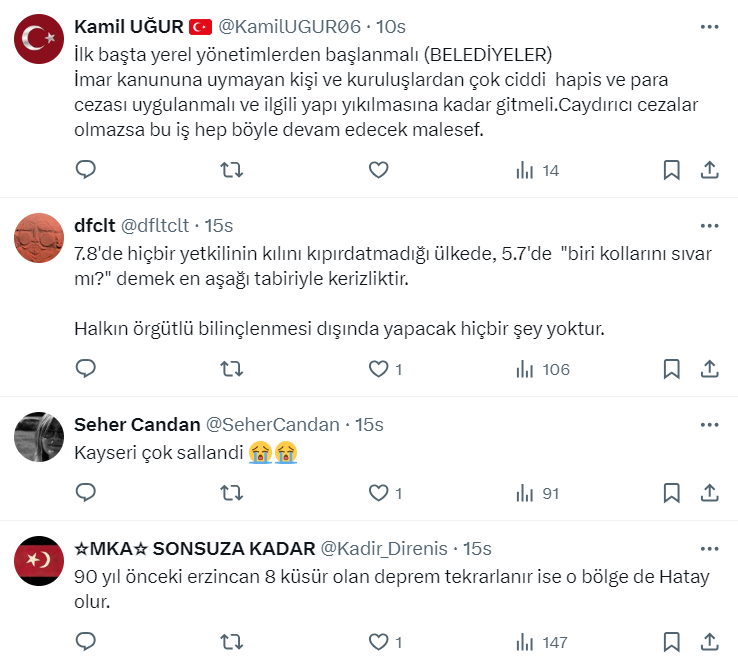738x669 pixels.
Task: Share Kamil UĞUR's tweet
Action: pos(709,170)
